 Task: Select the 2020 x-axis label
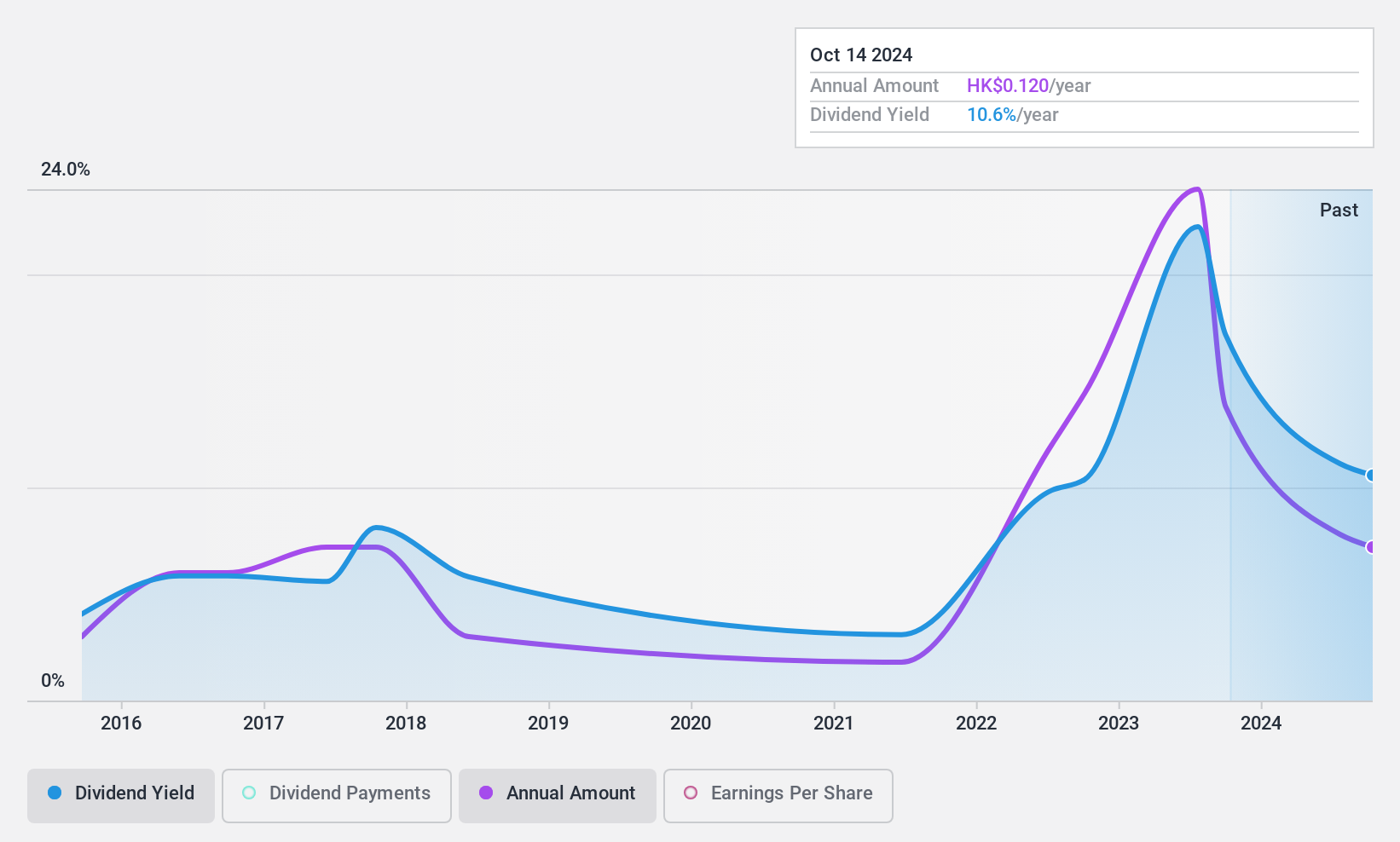point(691,724)
